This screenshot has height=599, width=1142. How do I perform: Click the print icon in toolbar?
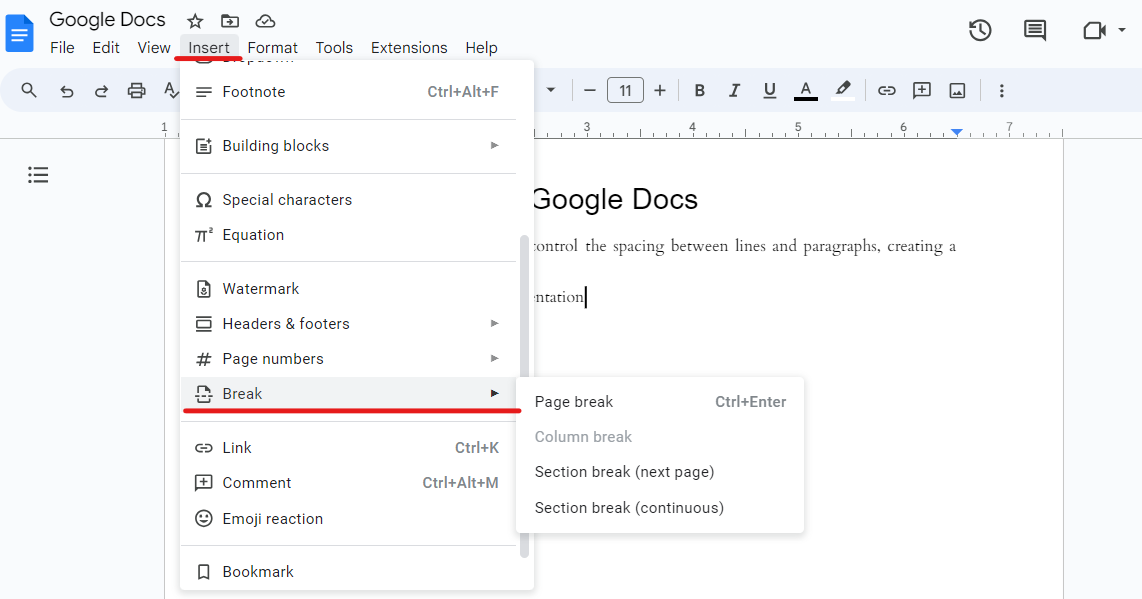coord(136,91)
